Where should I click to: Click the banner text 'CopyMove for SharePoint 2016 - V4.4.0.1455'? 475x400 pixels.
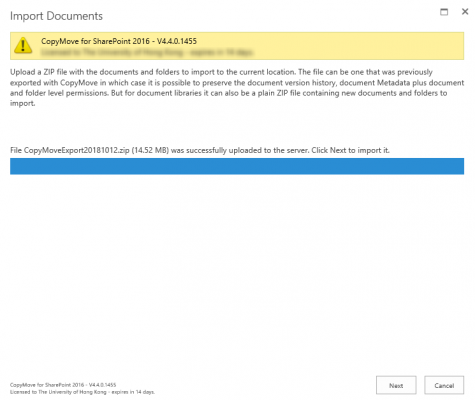point(119,41)
